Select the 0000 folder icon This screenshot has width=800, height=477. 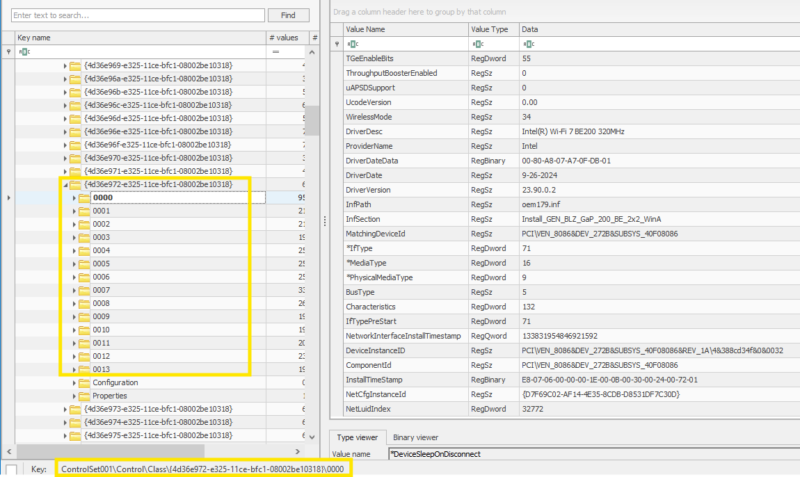[x=84, y=198]
